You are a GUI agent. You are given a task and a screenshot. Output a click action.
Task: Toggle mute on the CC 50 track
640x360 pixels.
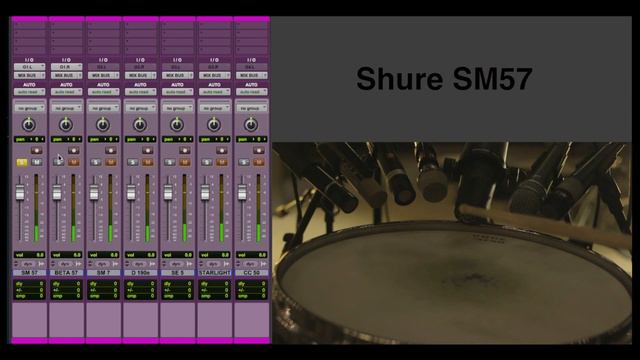click(x=259, y=162)
